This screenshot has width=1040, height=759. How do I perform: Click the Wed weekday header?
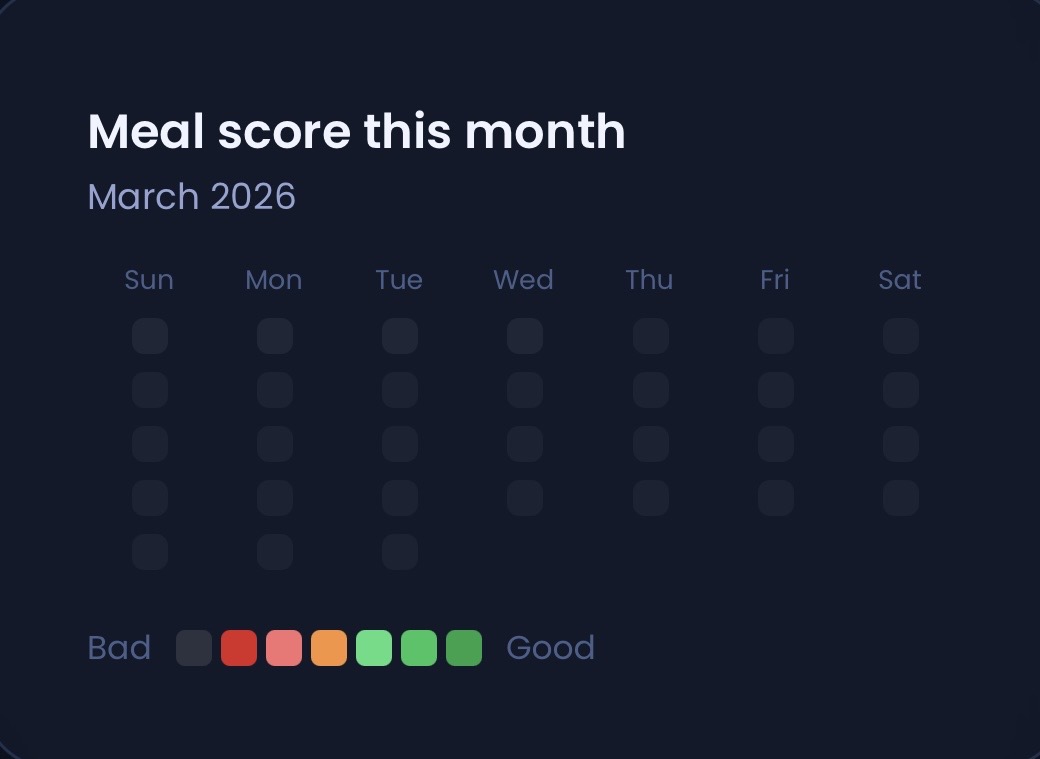pos(523,280)
